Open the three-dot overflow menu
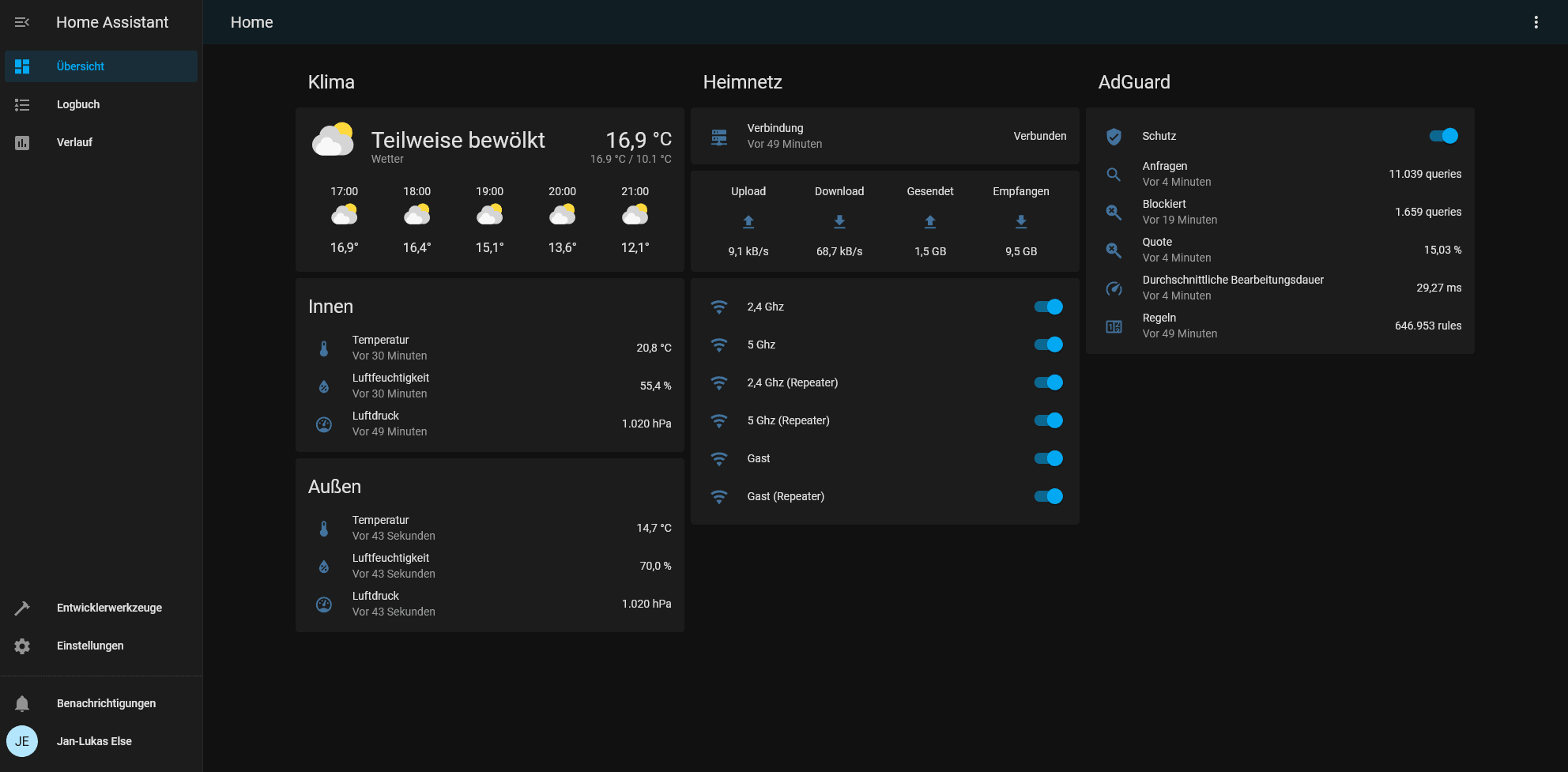The width and height of the screenshot is (1568, 772). click(x=1536, y=22)
